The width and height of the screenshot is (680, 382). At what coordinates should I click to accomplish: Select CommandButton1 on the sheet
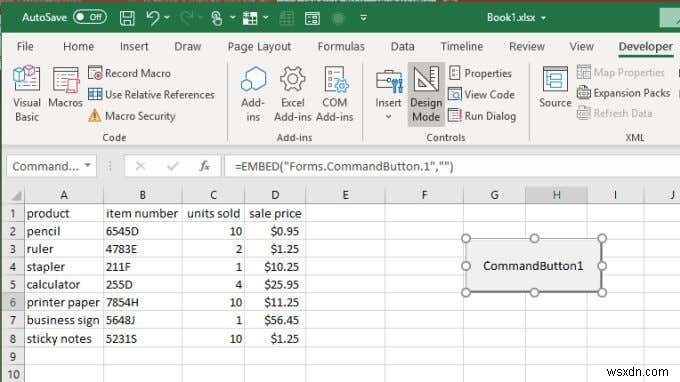point(533,265)
